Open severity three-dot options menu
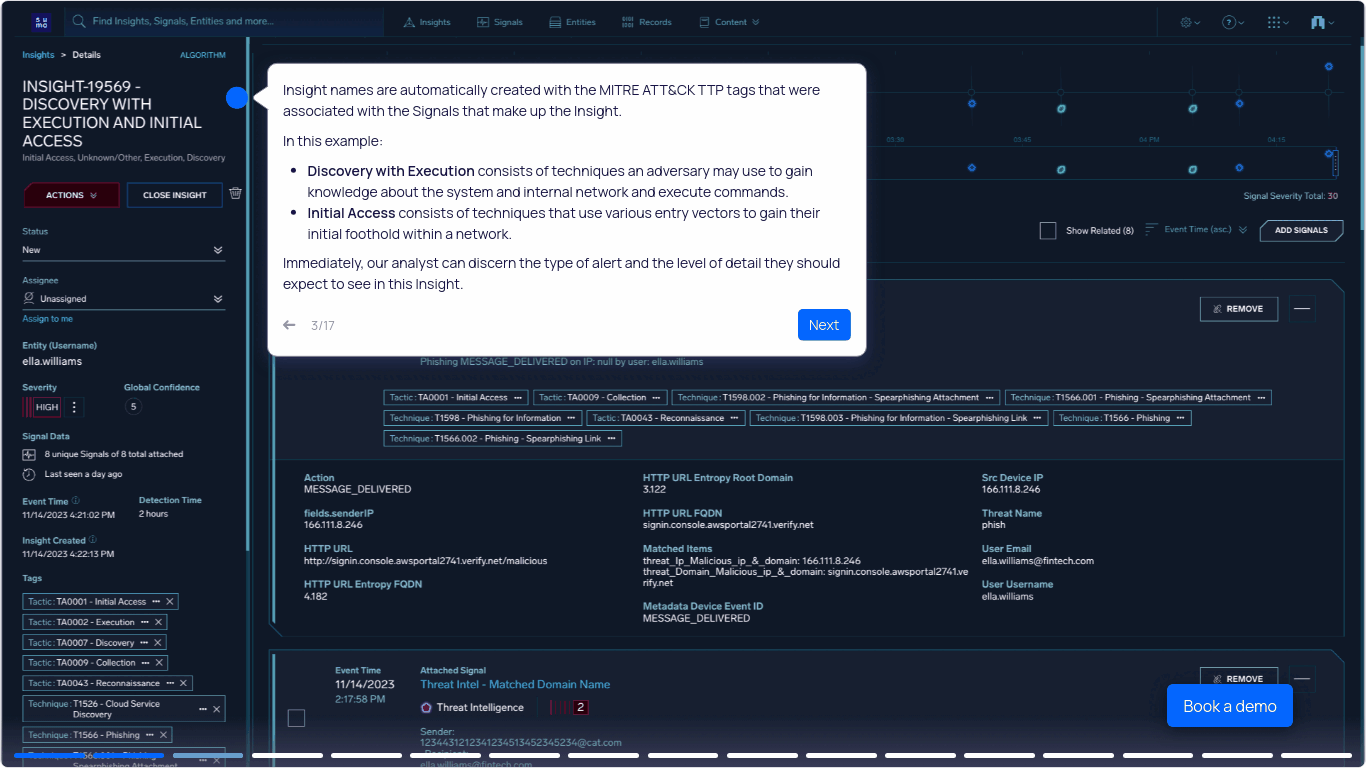The width and height of the screenshot is (1366, 768). pyautogui.click(x=74, y=407)
